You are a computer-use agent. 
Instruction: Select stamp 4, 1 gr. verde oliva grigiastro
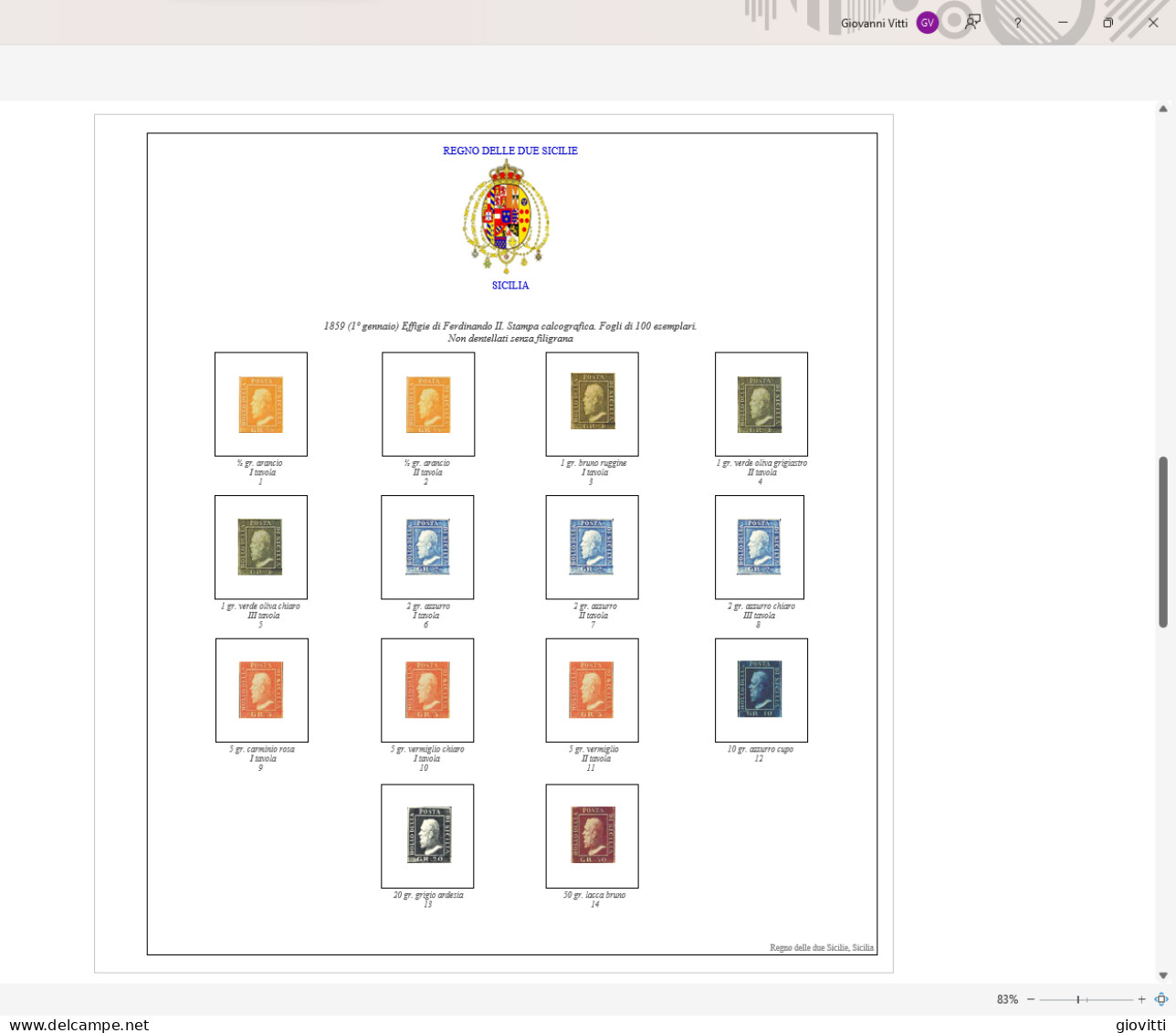click(761, 405)
